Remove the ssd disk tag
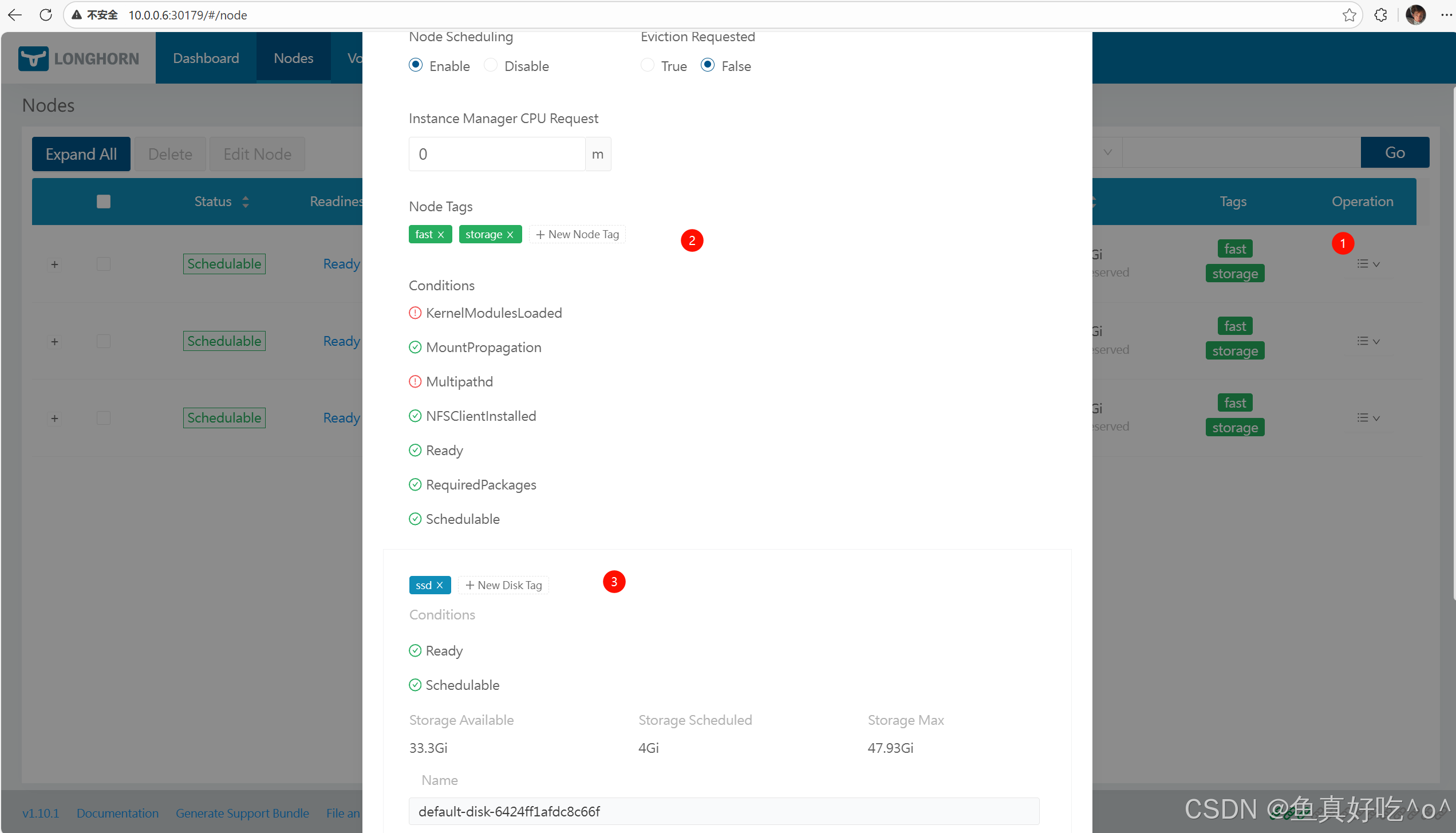This screenshot has width=1456, height=833. [440, 585]
